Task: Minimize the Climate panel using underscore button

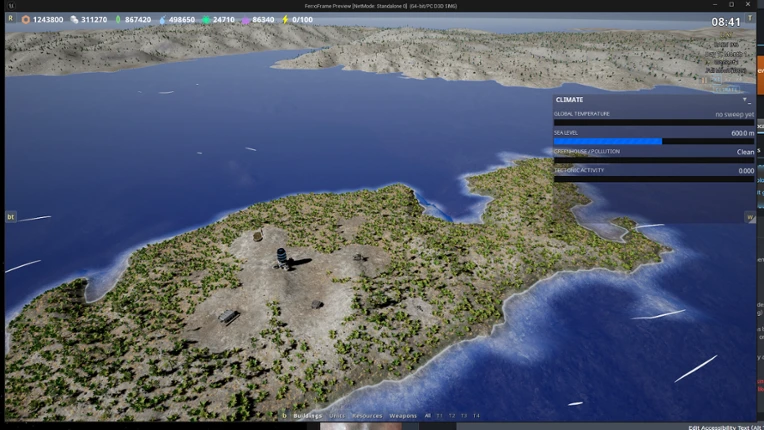Action: (x=749, y=101)
